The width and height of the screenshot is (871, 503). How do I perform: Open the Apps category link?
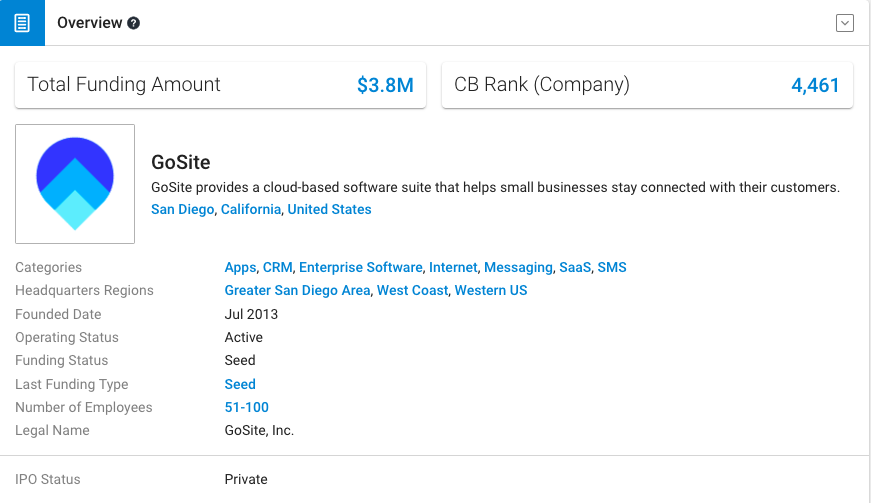coord(241,268)
